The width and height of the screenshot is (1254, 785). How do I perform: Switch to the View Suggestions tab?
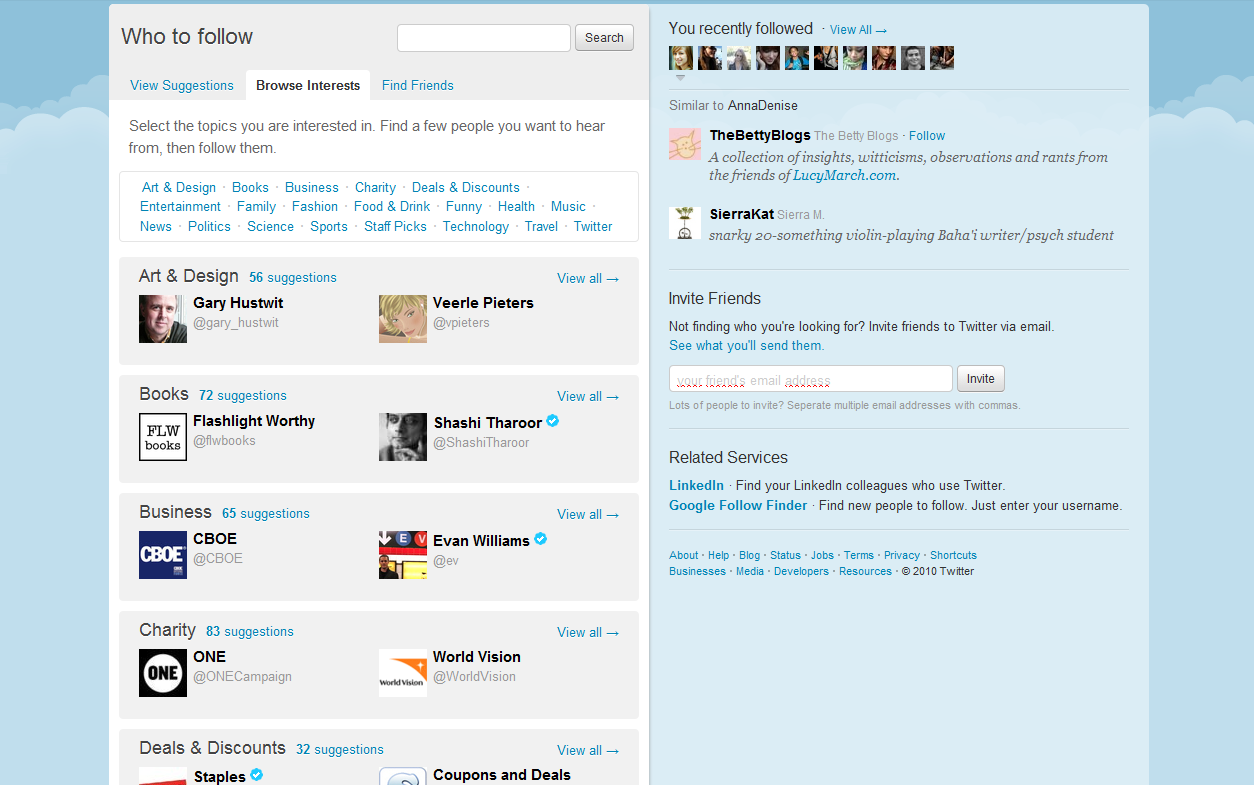(x=182, y=85)
